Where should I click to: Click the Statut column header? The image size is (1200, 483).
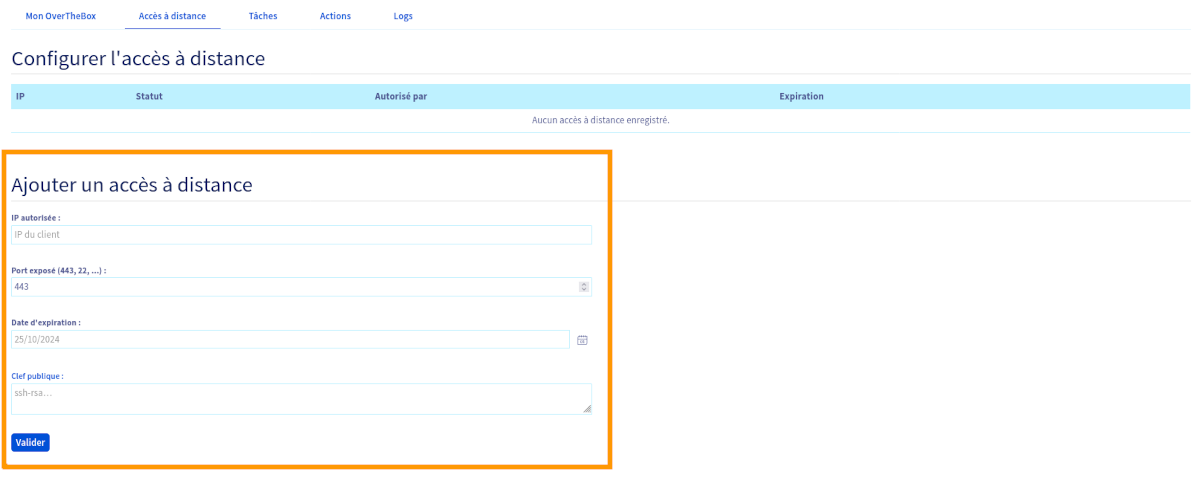pos(149,97)
